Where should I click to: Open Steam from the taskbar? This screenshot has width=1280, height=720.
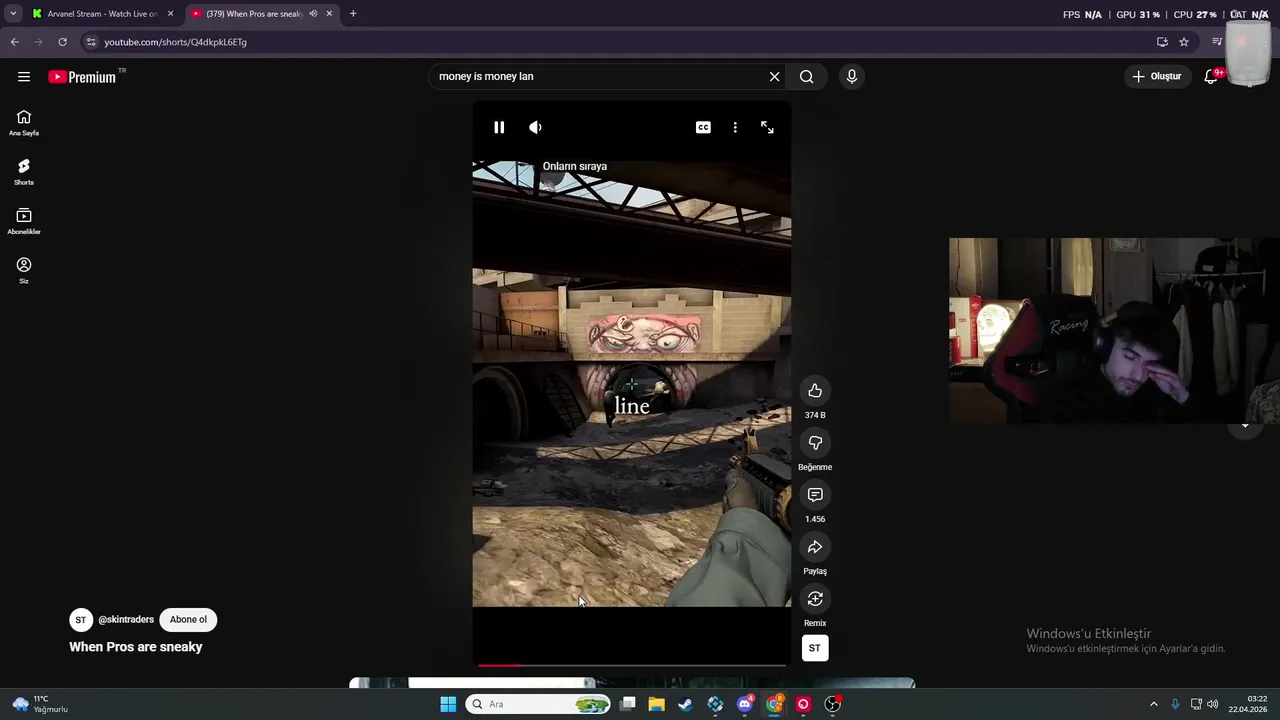pyautogui.click(x=685, y=704)
